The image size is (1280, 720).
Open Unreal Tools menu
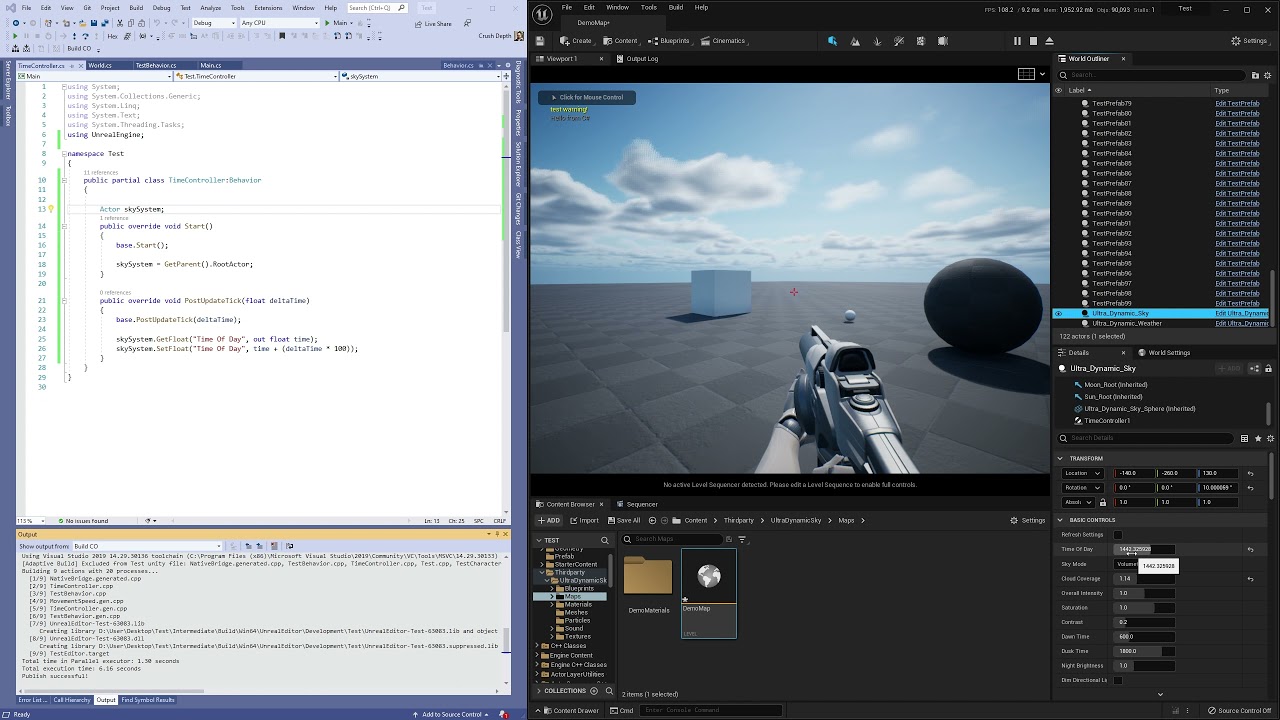pos(649,8)
